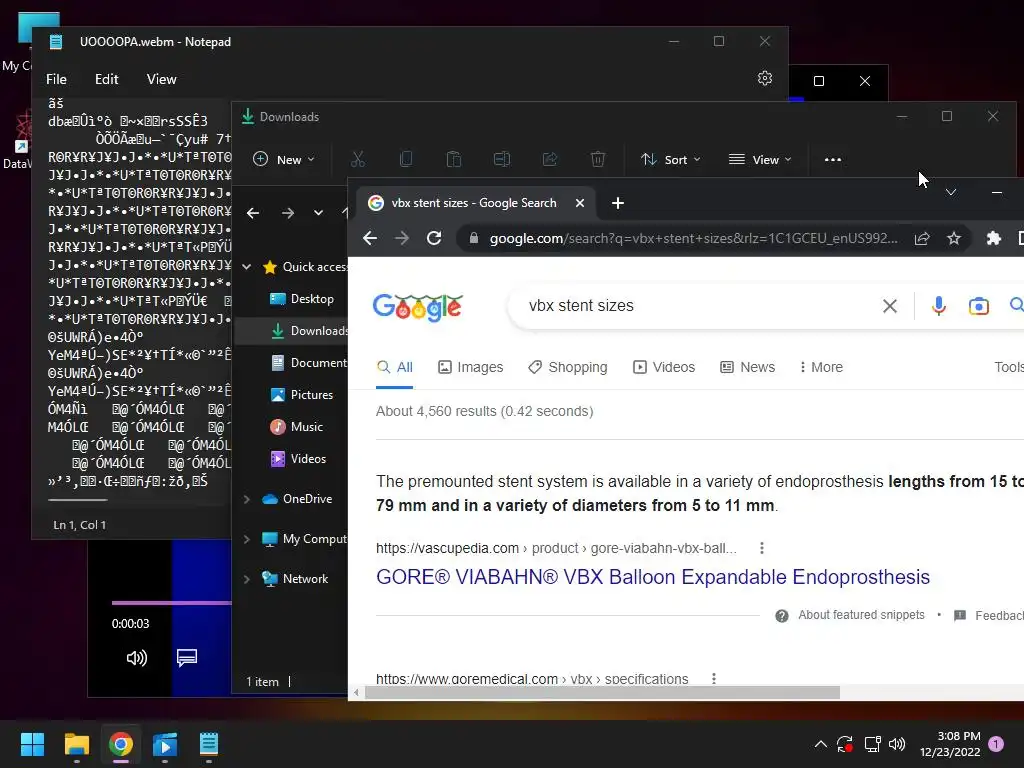Clear Google search box
The width and height of the screenshot is (1024, 768).
pos(889,306)
